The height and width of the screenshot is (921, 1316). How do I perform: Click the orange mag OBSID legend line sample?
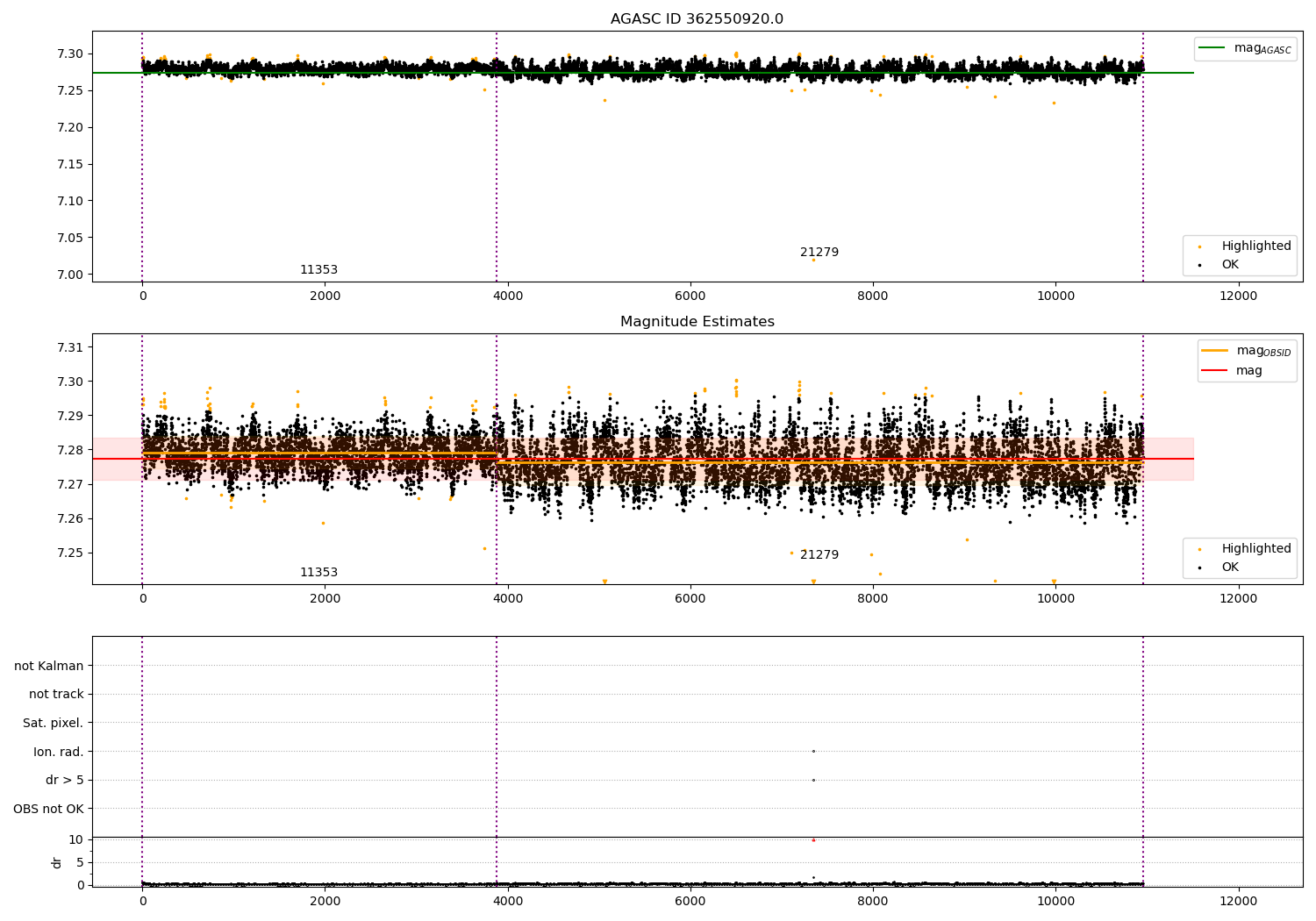coord(1214,350)
